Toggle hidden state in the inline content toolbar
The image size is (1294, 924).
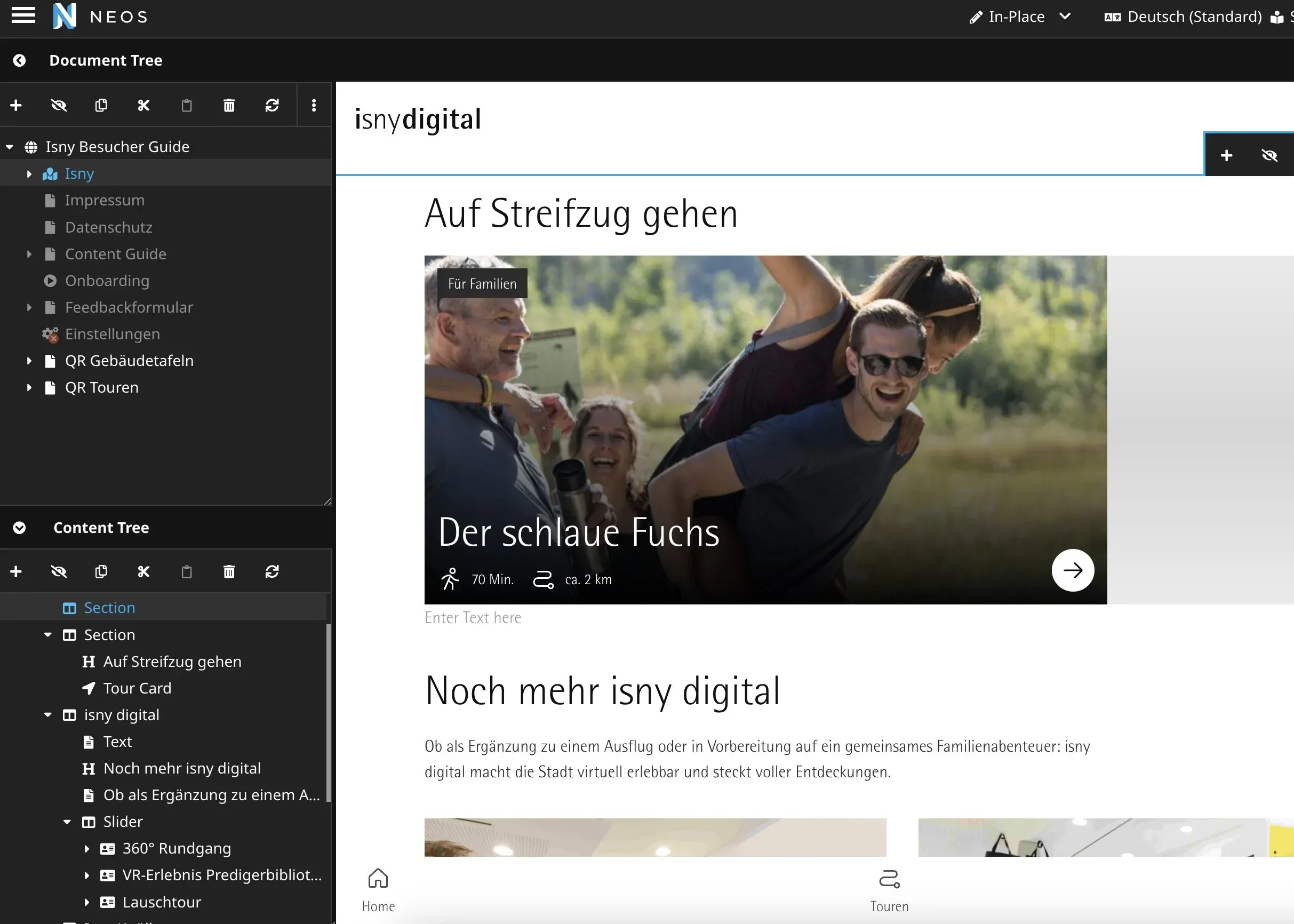[x=1269, y=154]
